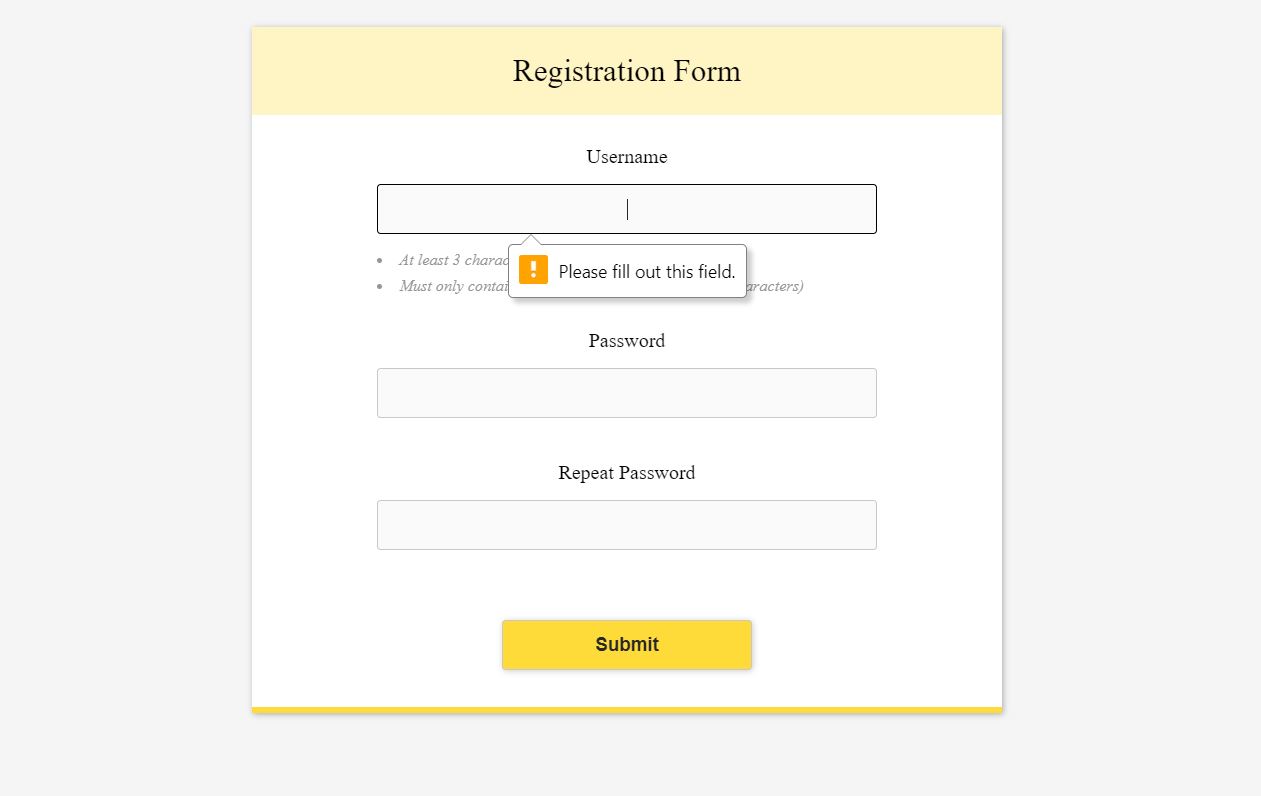This screenshot has height=796, width=1261.
Task: Click inside the Password input field
Action: pyautogui.click(x=627, y=393)
